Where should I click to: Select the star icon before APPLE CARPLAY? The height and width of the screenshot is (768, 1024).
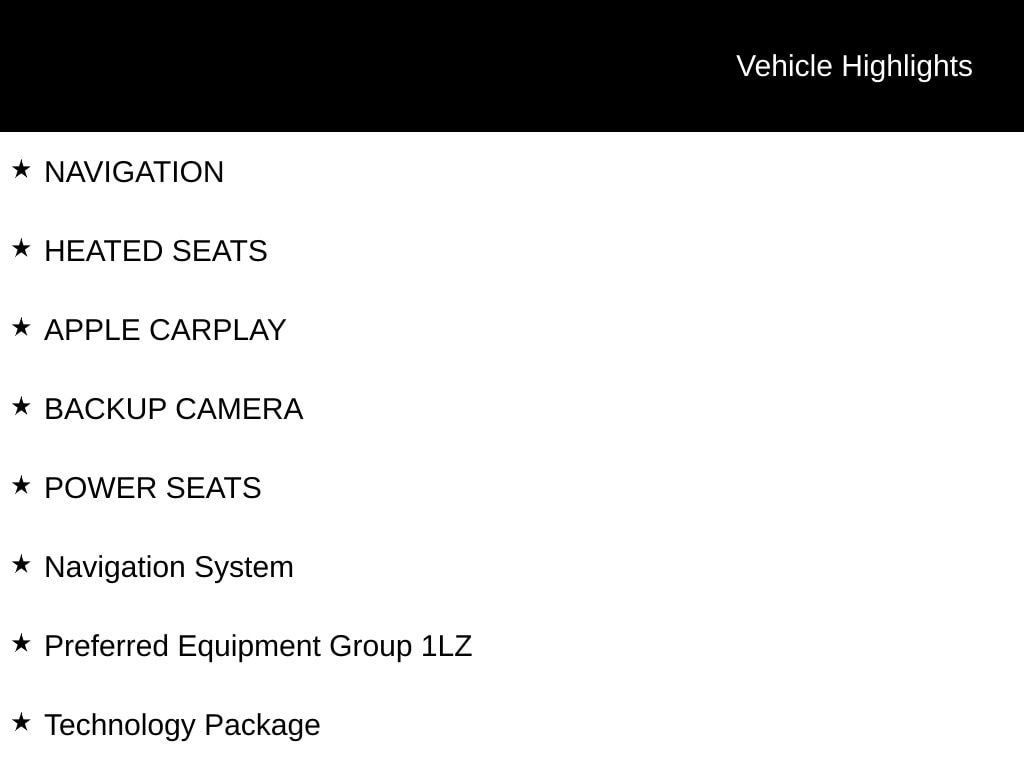click(x=21, y=327)
